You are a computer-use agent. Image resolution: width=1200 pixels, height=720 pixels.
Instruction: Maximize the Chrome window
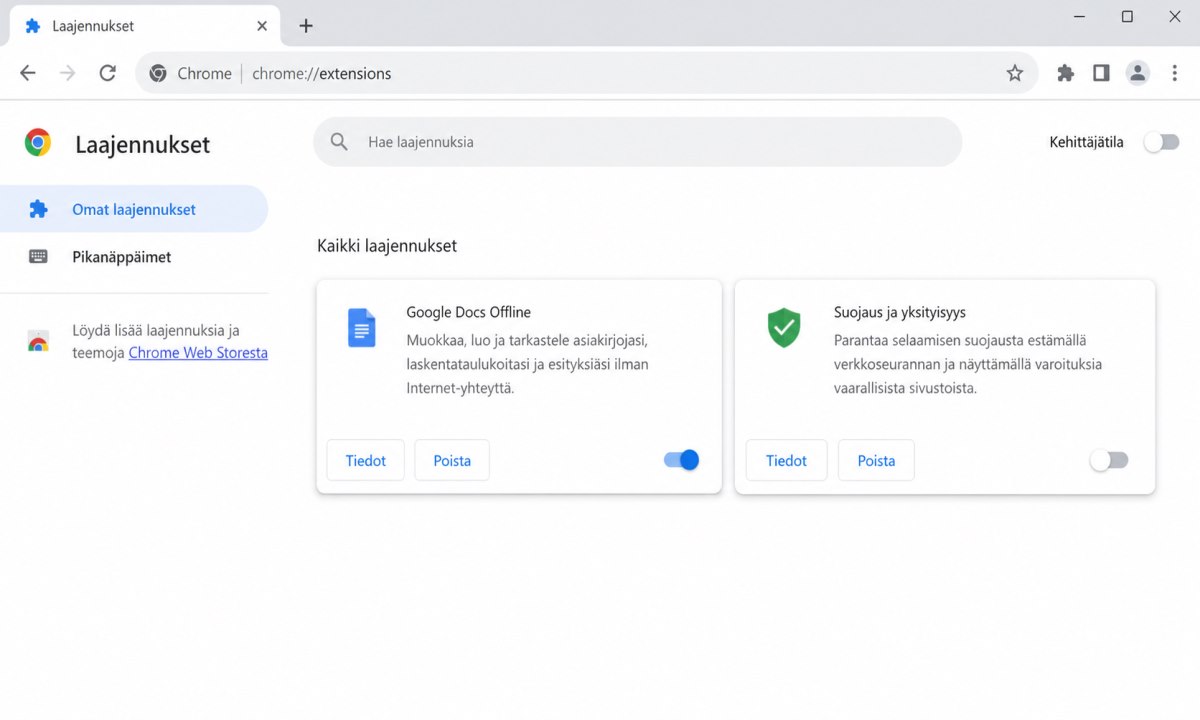(x=1127, y=17)
